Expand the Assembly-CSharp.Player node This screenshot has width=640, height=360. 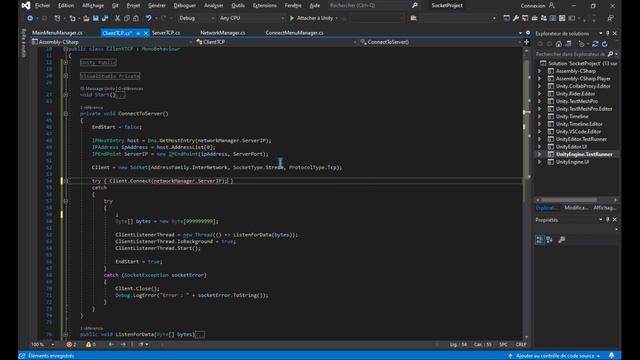[540, 79]
